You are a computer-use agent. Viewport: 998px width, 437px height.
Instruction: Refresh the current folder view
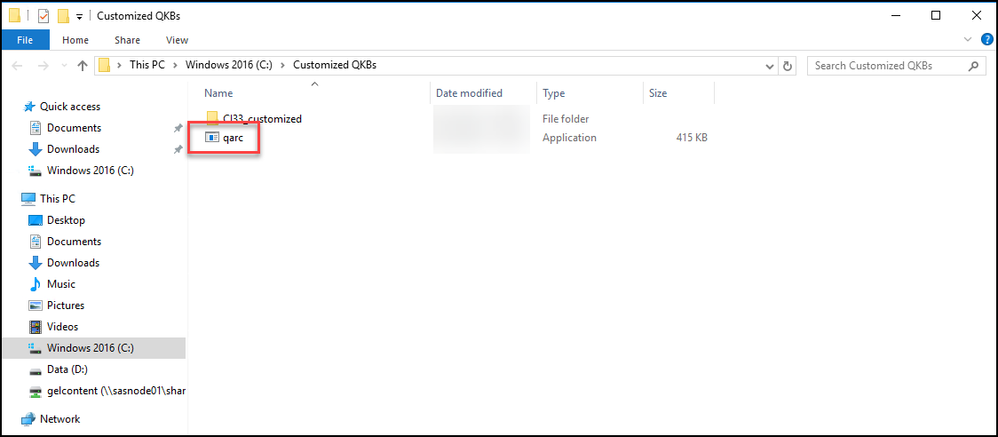tap(787, 66)
